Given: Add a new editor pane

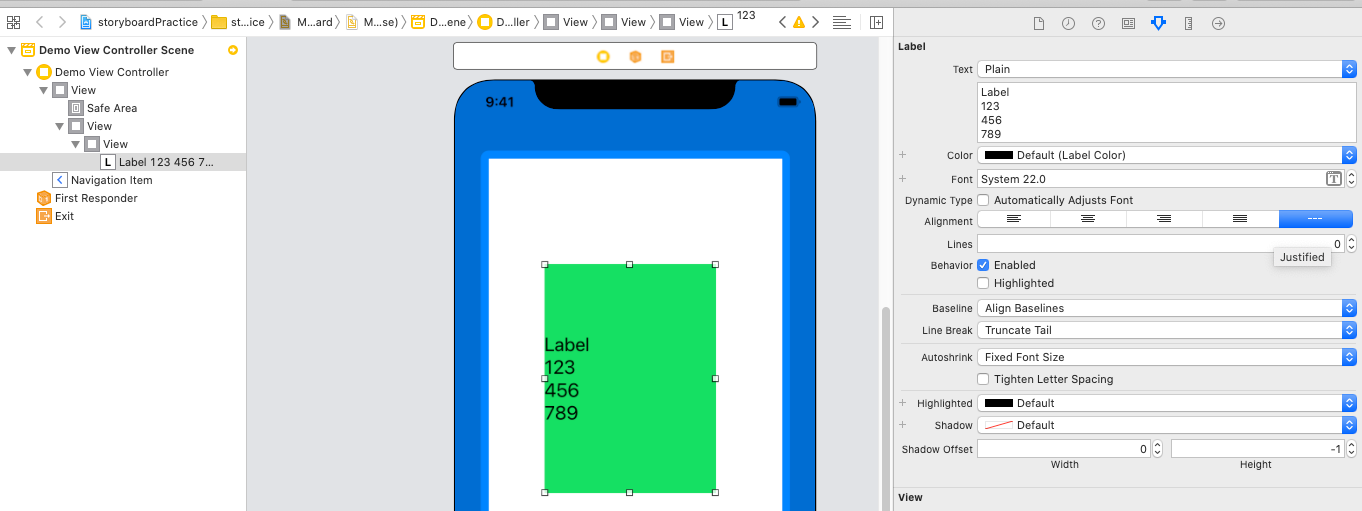Looking at the screenshot, I should tap(876, 22).
